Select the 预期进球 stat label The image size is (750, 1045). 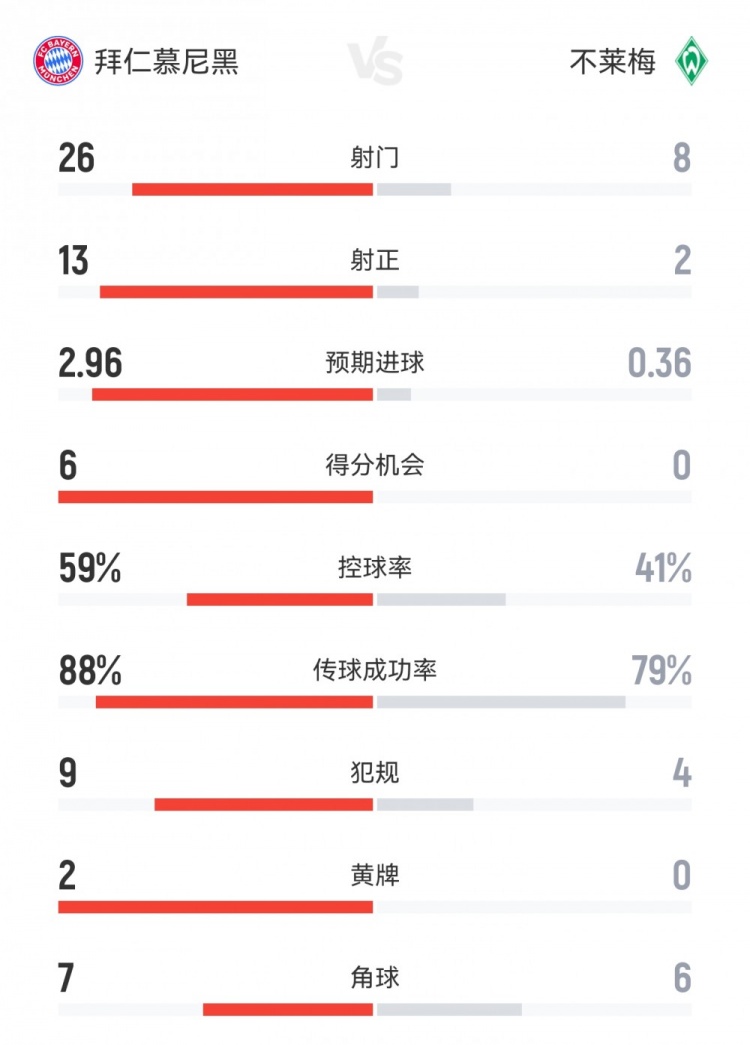point(375,362)
